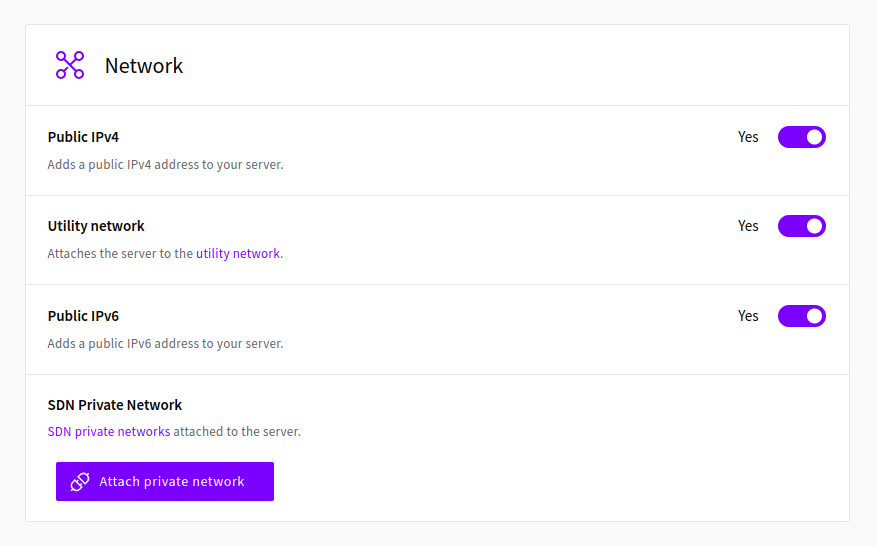The width and height of the screenshot is (877, 546).
Task: Click the SDN Private Network heading
Action: coord(115,405)
